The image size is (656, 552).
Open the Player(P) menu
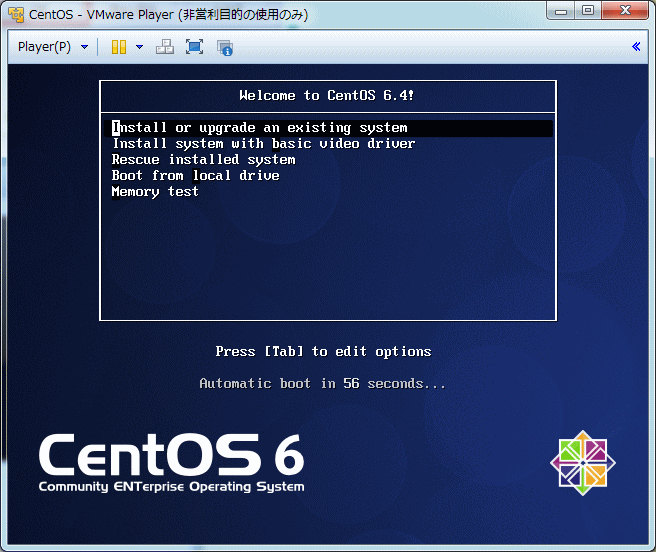(x=44, y=46)
